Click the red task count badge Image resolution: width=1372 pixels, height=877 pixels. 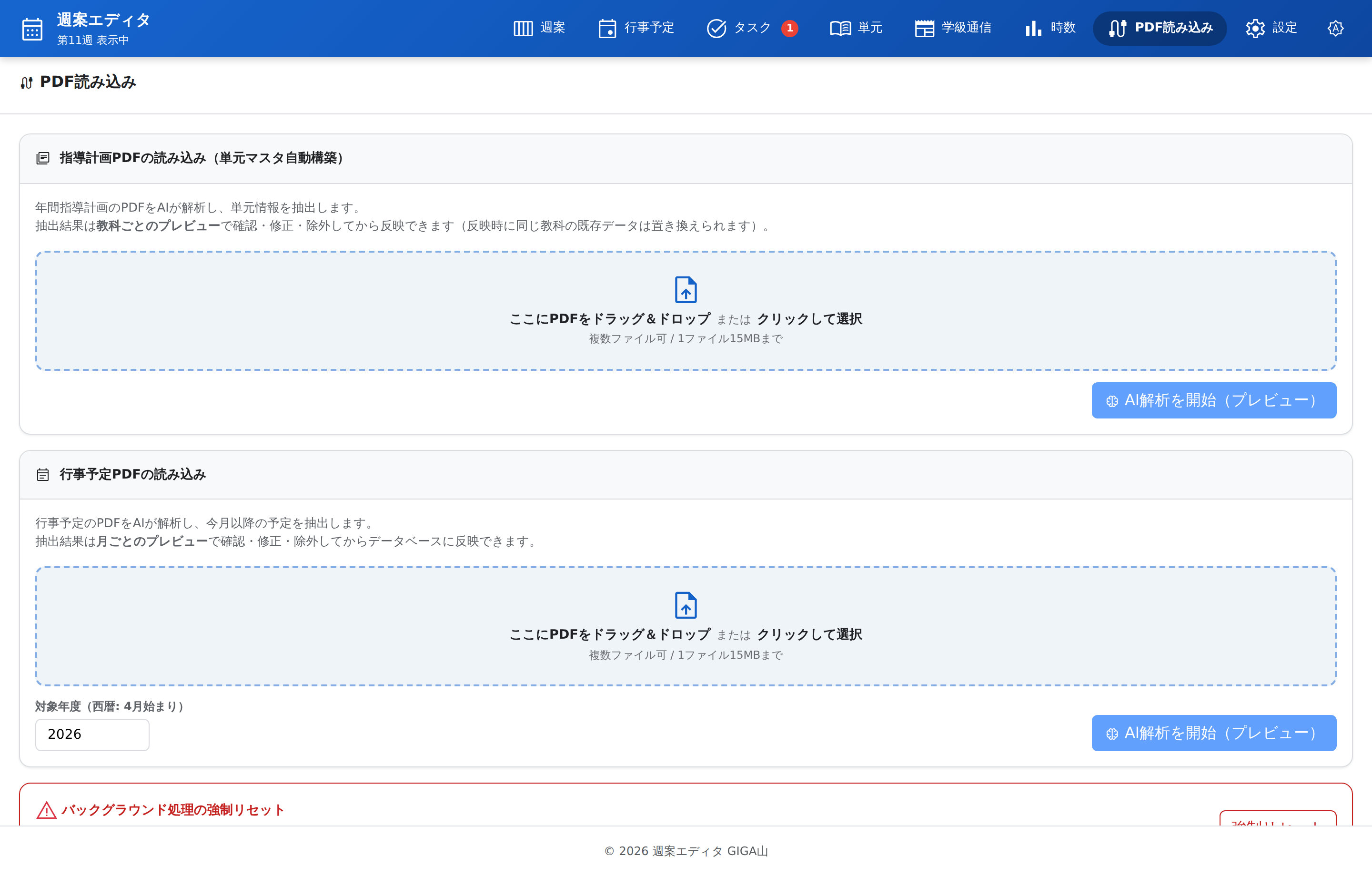pos(790,28)
